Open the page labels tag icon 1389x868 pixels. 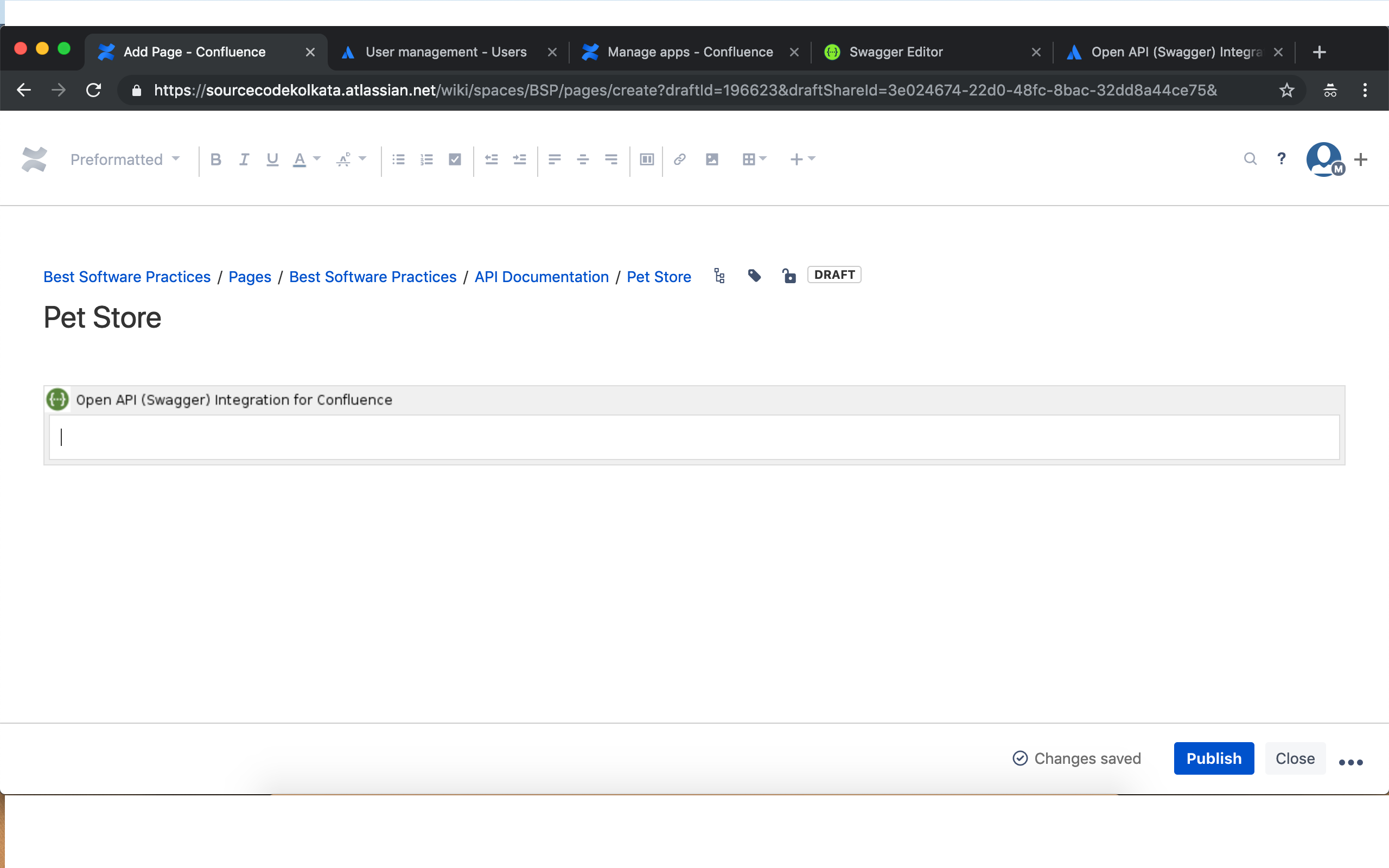pos(754,276)
